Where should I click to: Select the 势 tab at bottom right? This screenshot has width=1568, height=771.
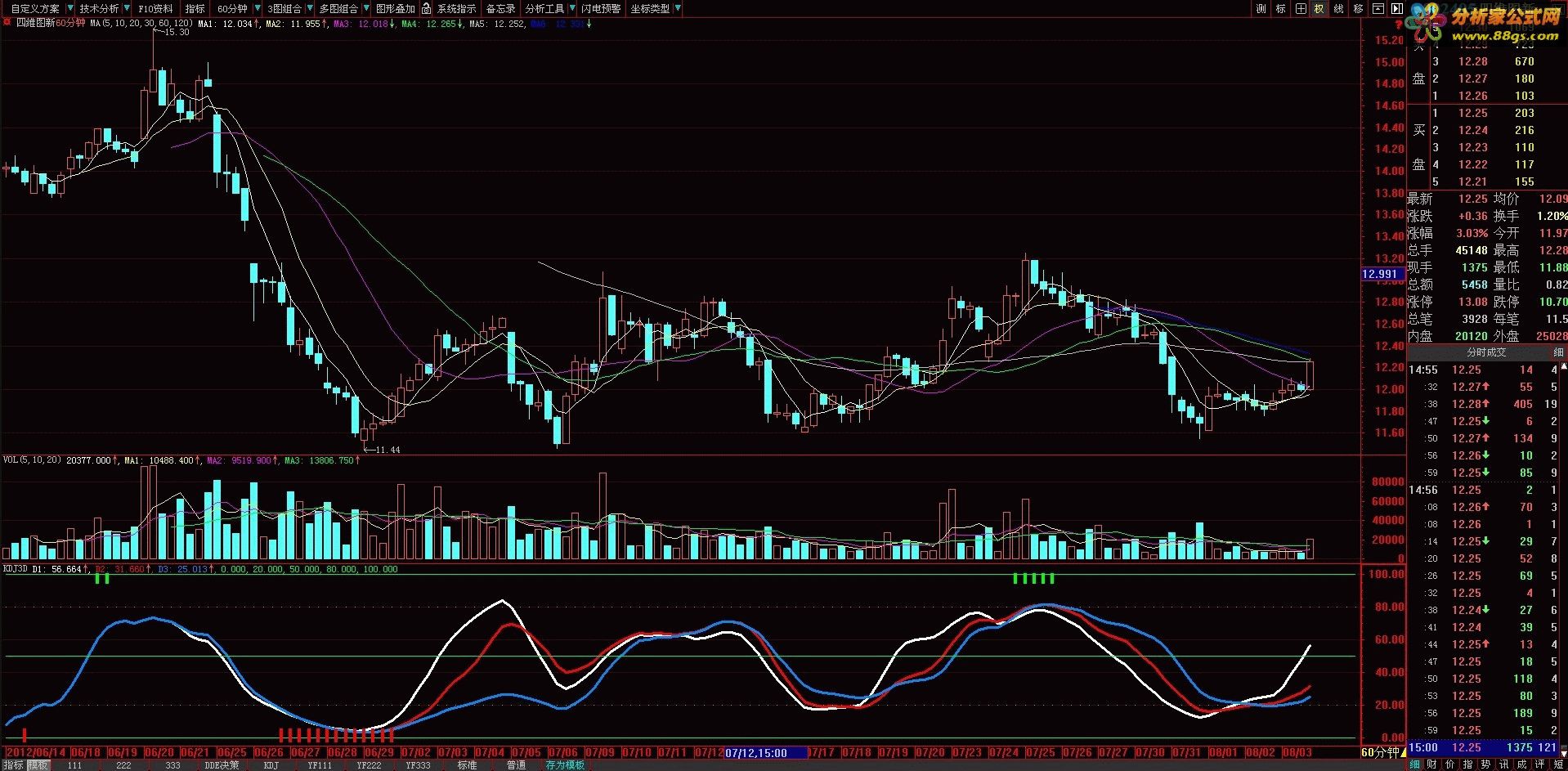tap(1486, 764)
